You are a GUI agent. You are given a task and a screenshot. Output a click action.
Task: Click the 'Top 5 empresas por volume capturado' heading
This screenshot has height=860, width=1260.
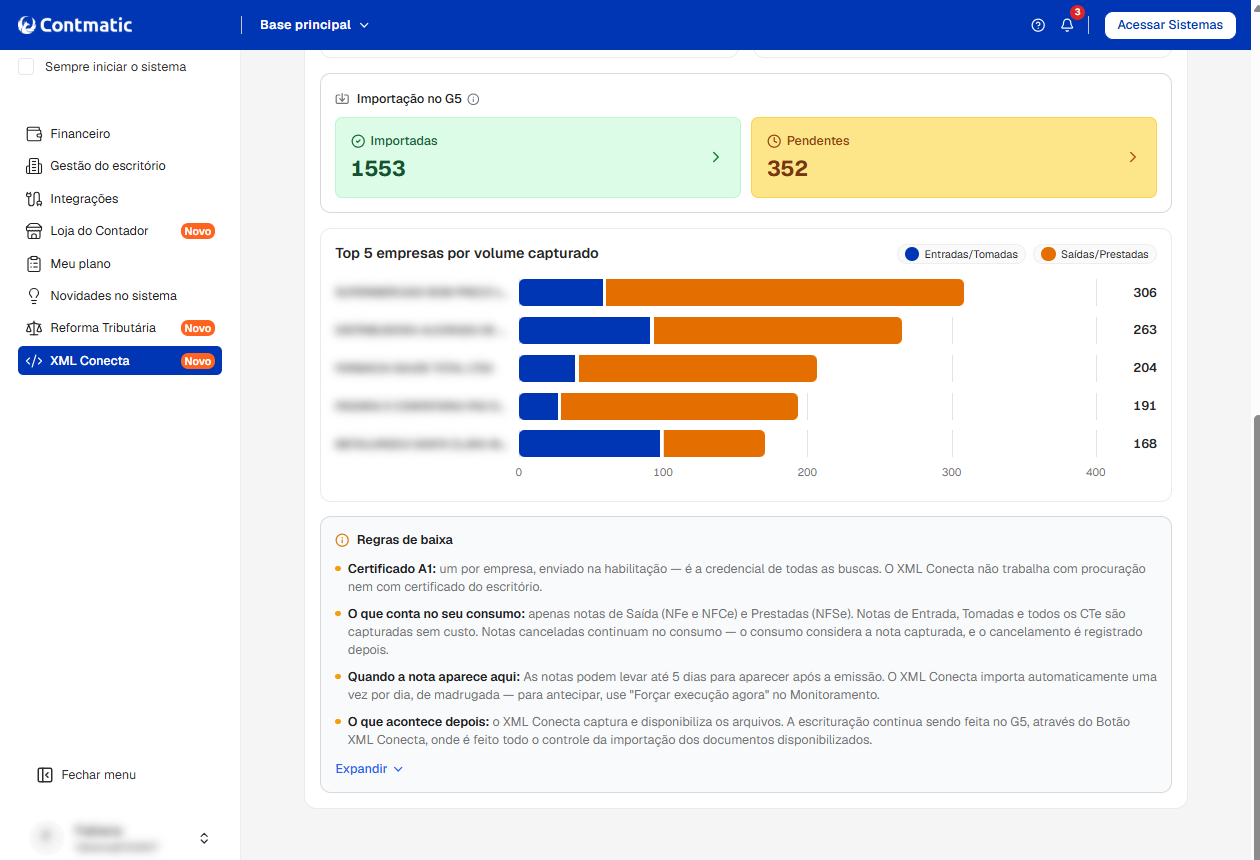pos(467,254)
